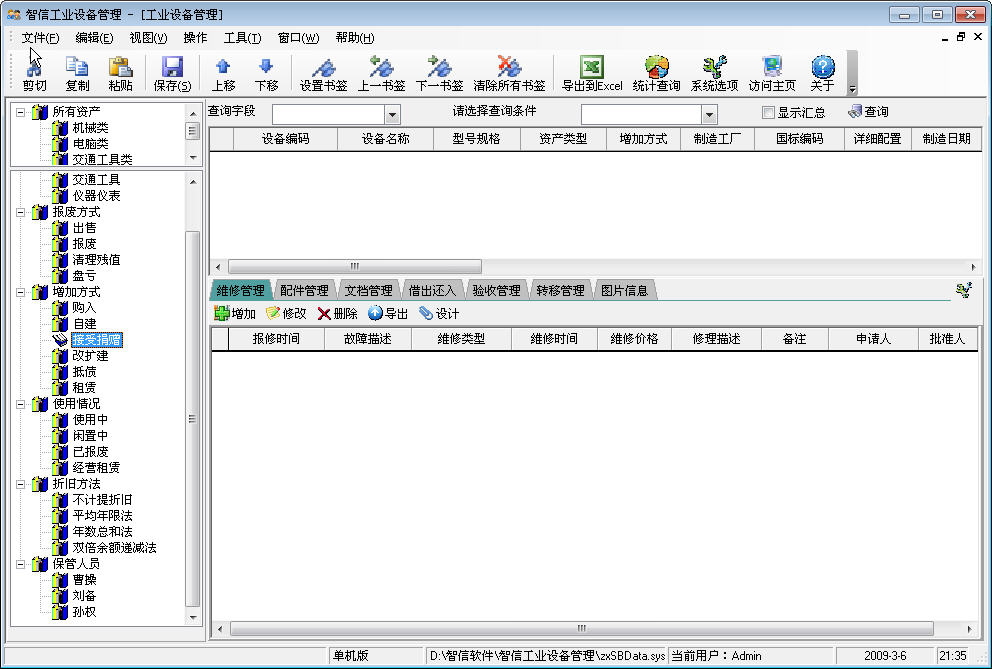The height and width of the screenshot is (669, 992).
Task: Switch to the 转移管理 tab
Action: pos(561,291)
